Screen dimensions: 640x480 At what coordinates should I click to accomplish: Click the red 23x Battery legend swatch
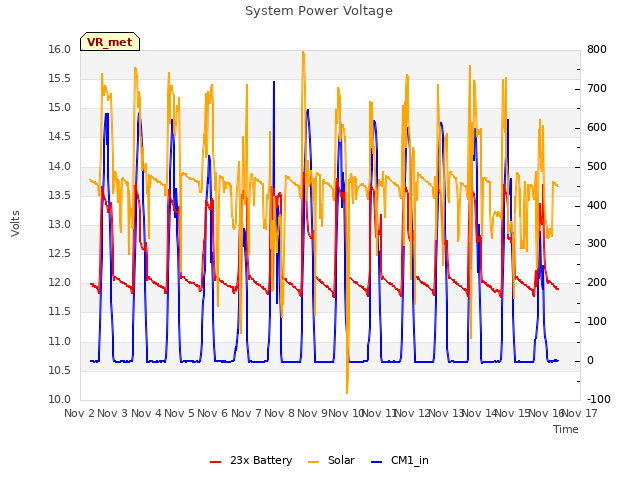coord(215,462)
